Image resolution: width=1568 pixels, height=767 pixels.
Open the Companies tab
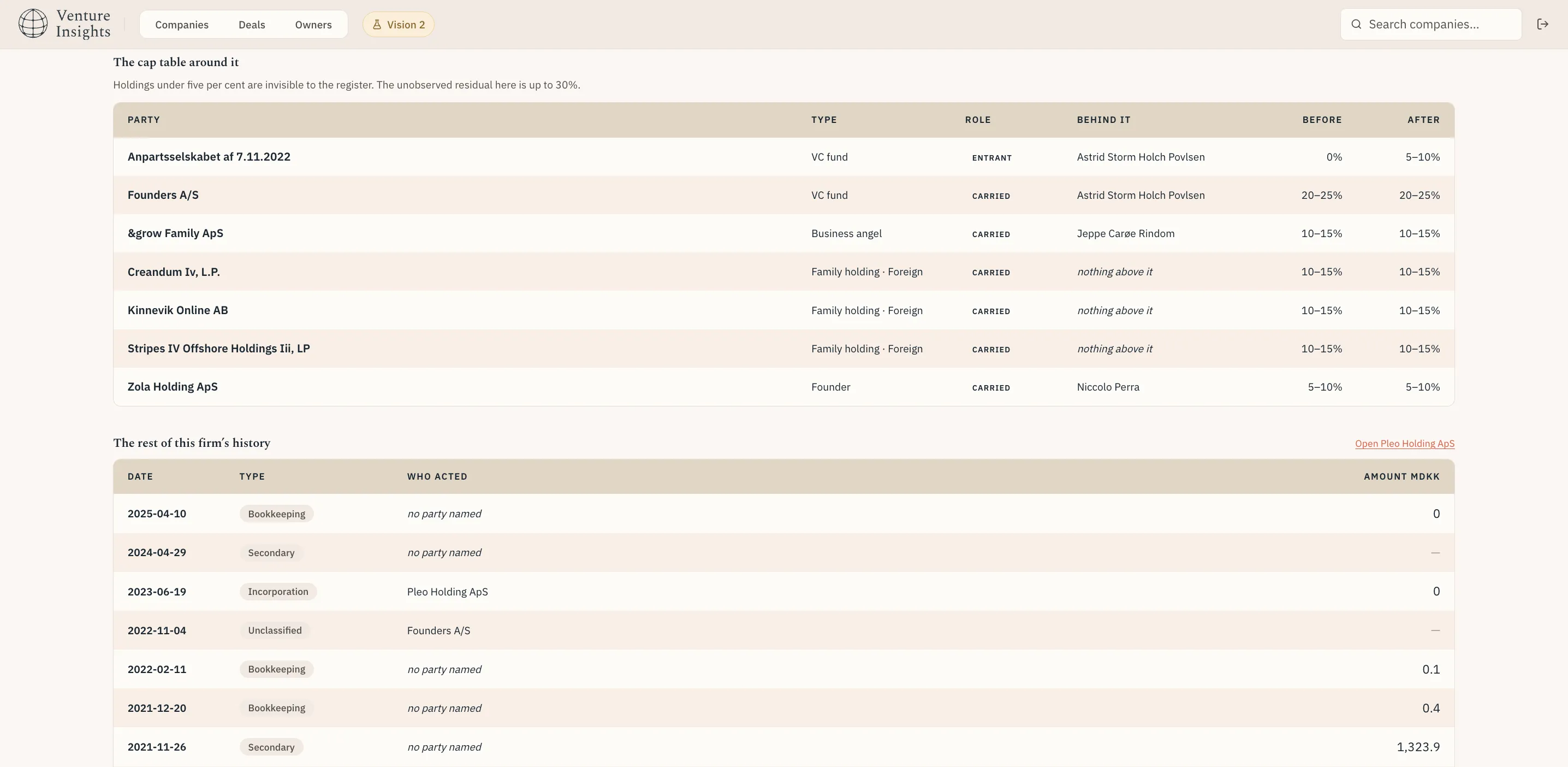[x=181, y=25]
